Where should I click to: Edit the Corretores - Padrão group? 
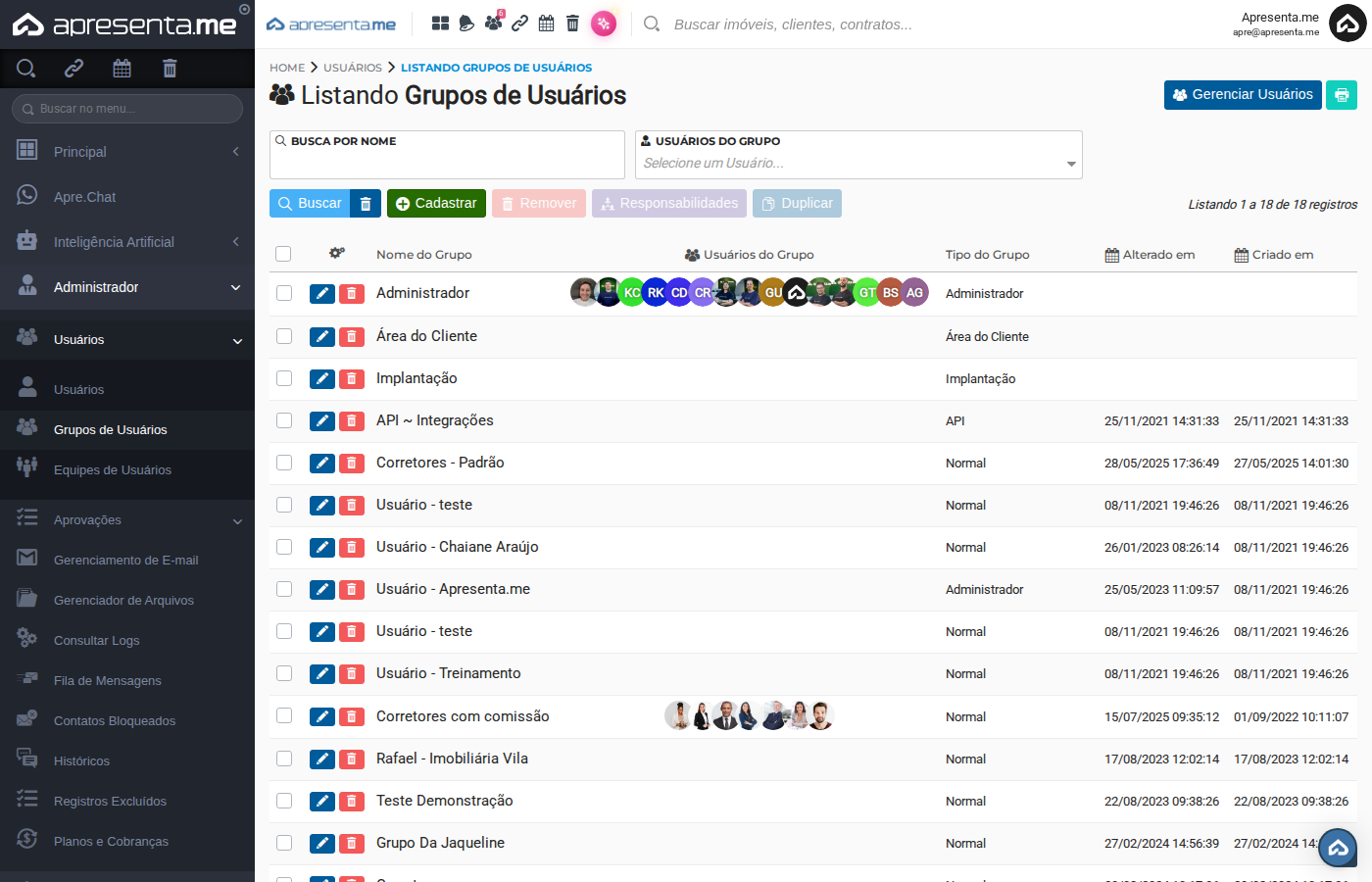(x=322, y=464)
